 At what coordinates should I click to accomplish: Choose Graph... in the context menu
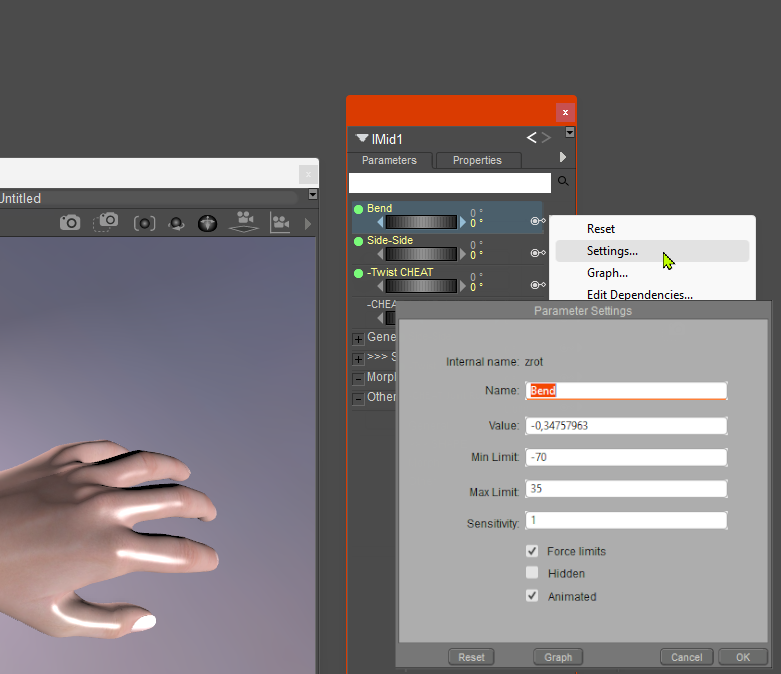[x=652, y=273]
